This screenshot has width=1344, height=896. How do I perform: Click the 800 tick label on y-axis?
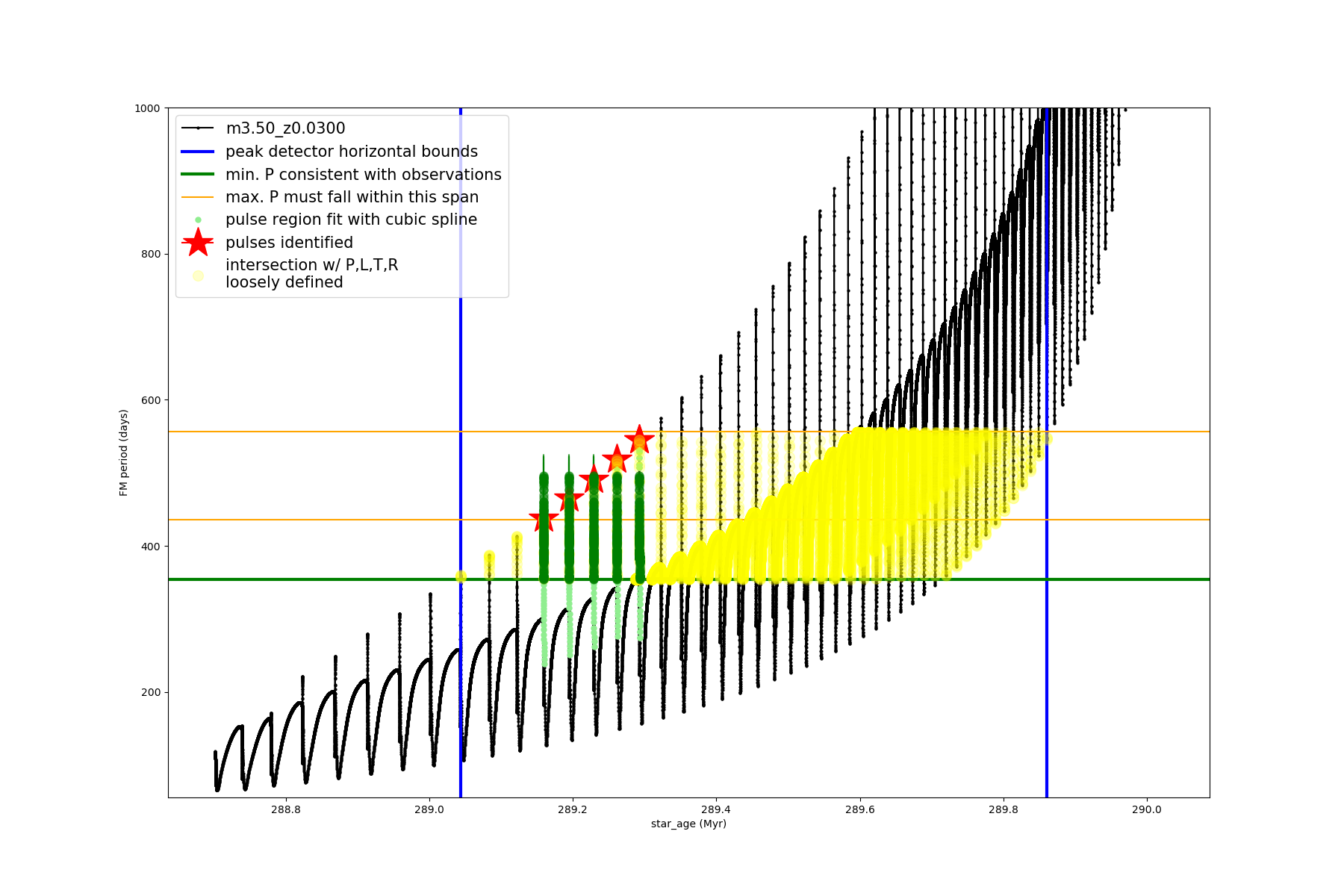pyautogui.click(x=152, y=254)
